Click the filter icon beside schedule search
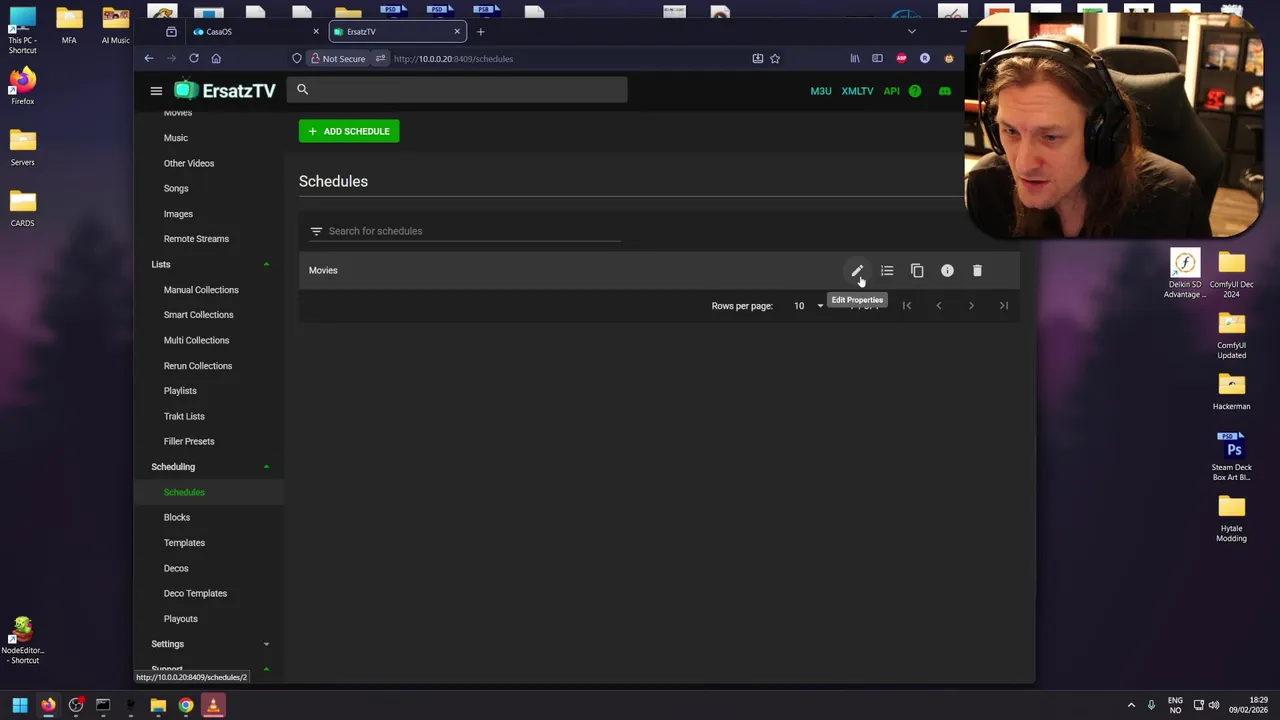This screenshot has height=720, width=1280. point(316,231)
